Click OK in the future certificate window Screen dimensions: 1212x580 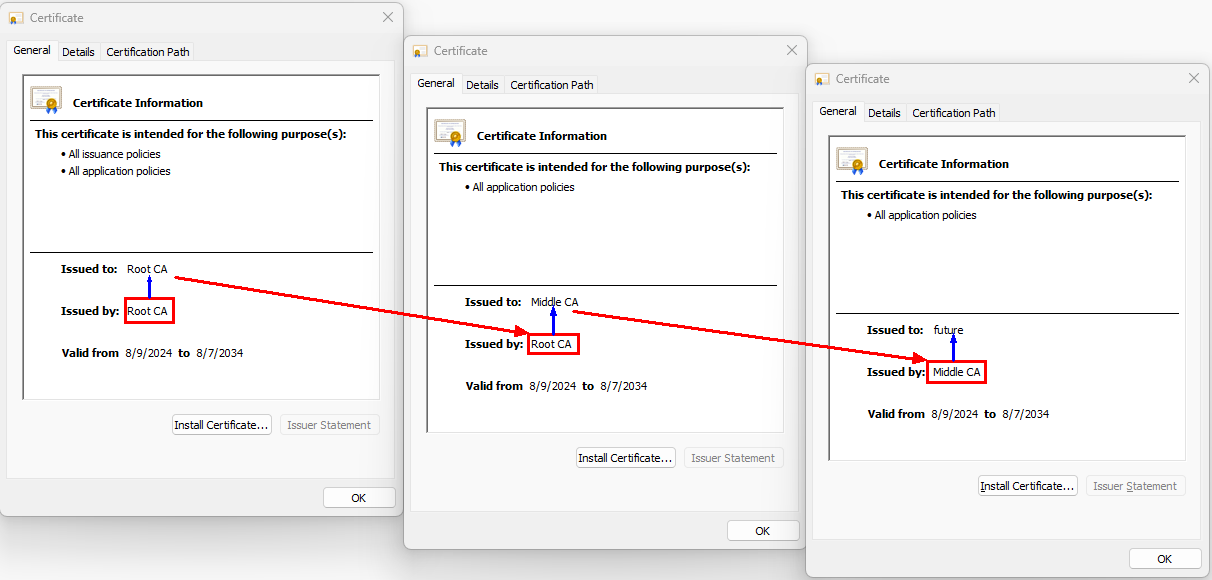click(x=1165, y=559)
